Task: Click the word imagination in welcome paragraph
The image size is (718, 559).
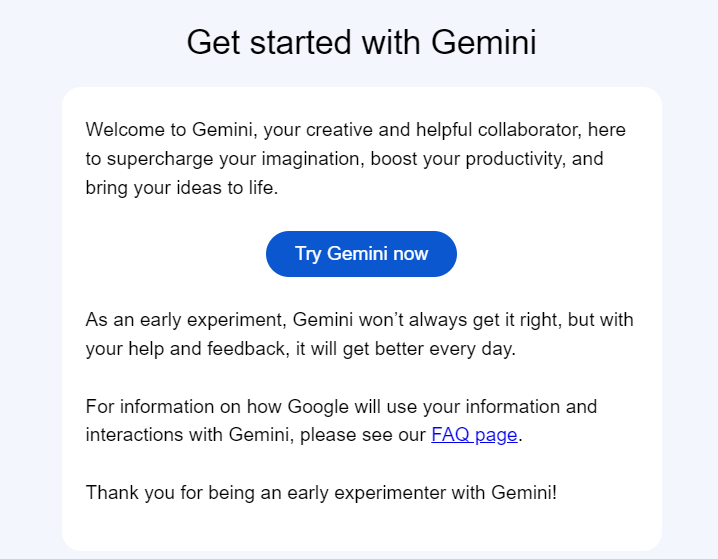Action: tap(313, 159)
